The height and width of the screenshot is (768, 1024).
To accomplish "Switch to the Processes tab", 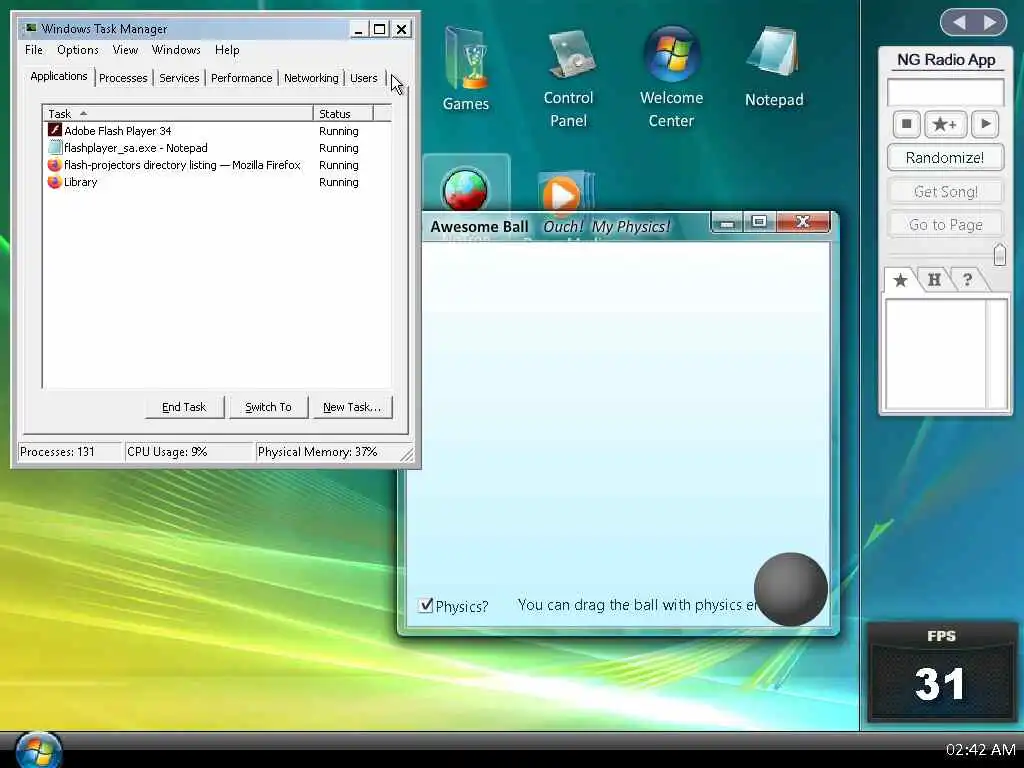I will click(x=123, y=78).
